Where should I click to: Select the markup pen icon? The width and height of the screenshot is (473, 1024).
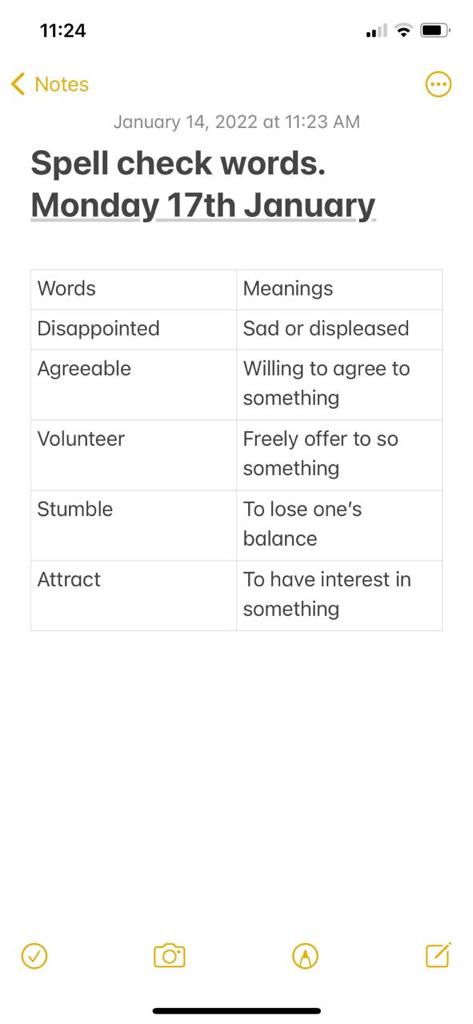pos(305,956)
